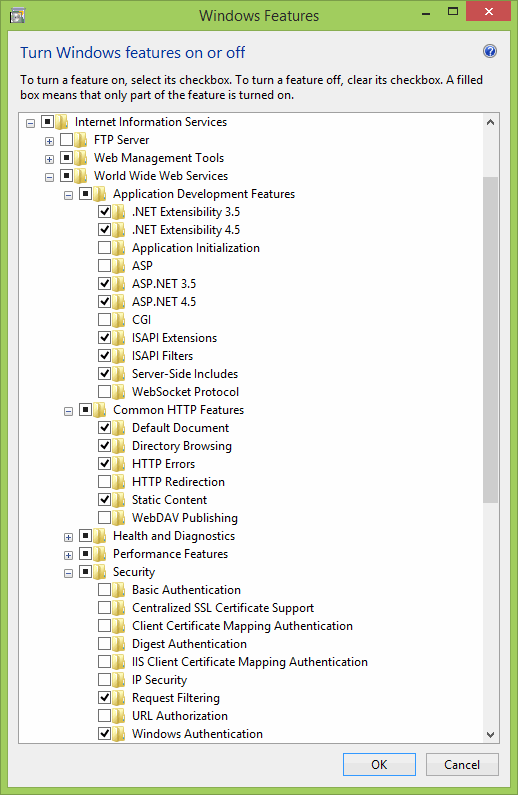Image resolution: width=518 pixels, height=795 pixels.
Task: Click the IP Security folder icon
Action: tap(119, 679)
